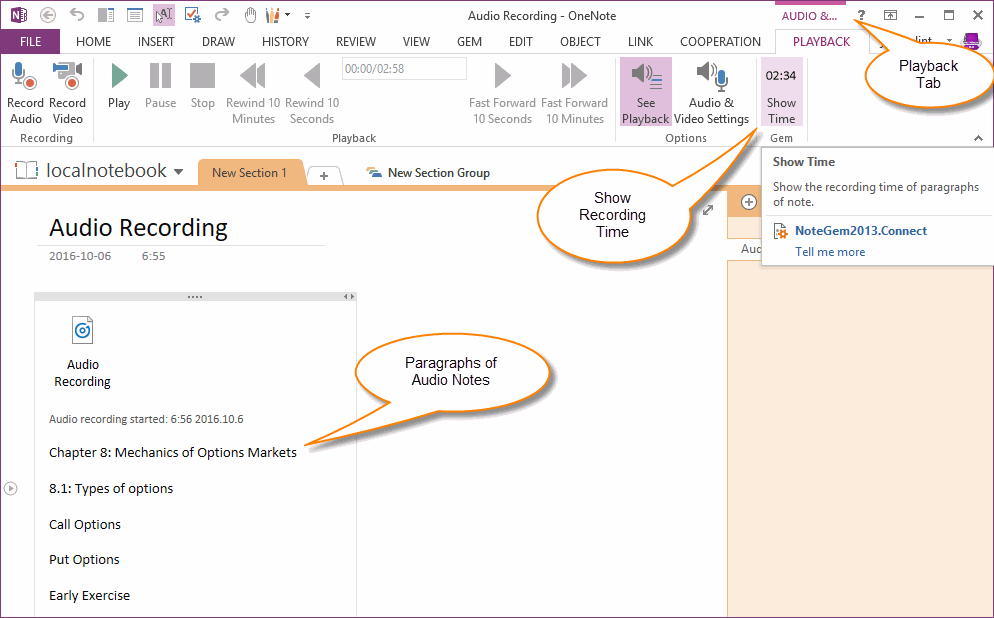Screen dimensions: 994x618
Task: Open the NoteGem2013.Connect tooltip link
Action: coord(861,231)
